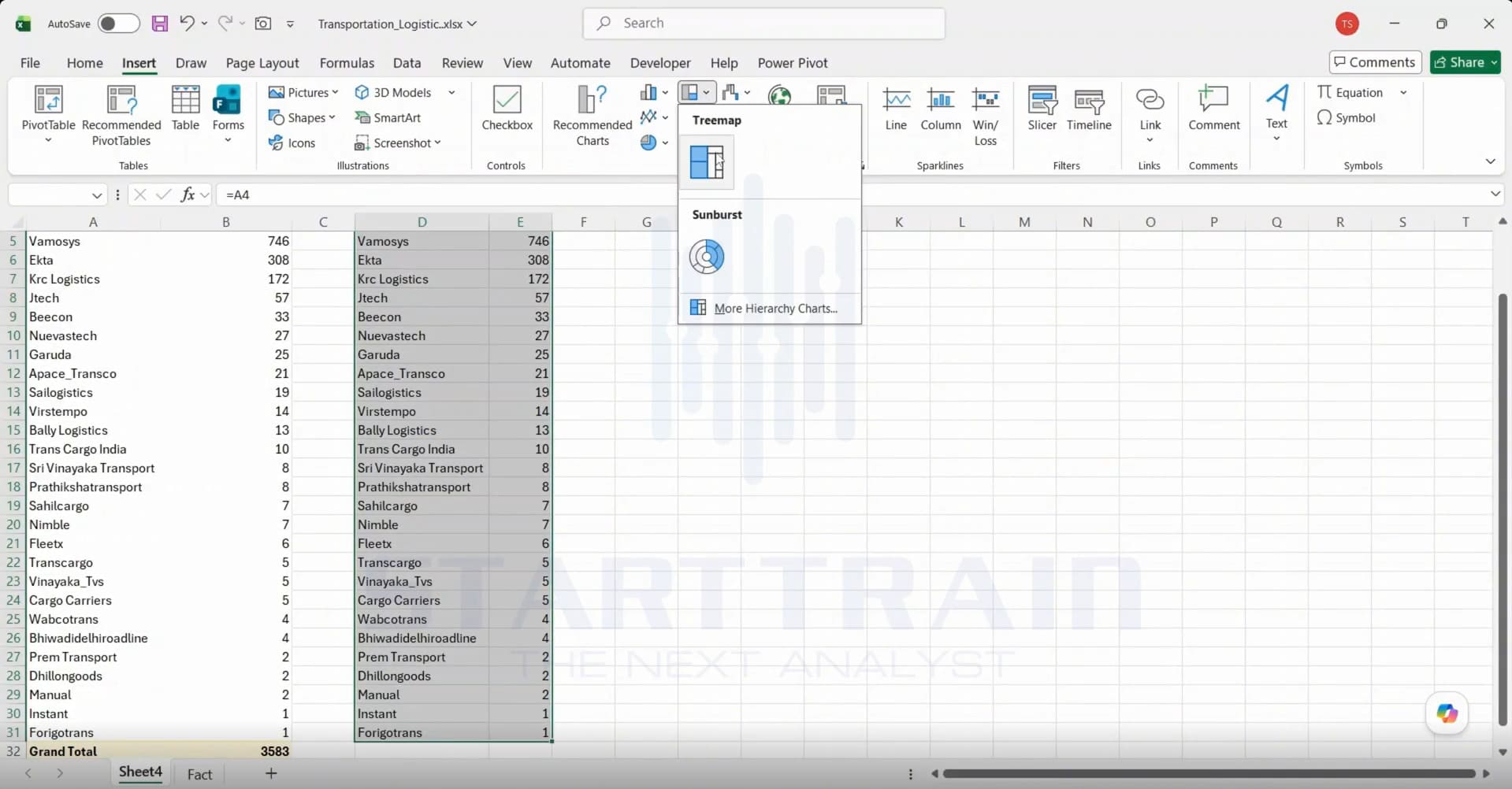Insert a Line sparkline
The image size is (1512, 789).
click(896, 109)
